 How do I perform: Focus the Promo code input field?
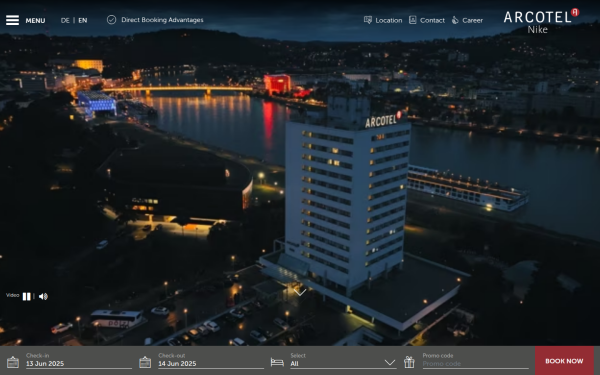click(476, 364)
